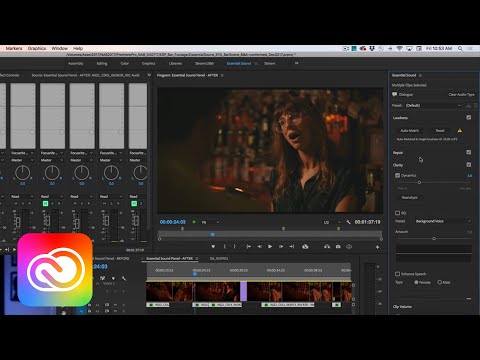This screenshot has height=360, width=480.
Task: Click the Reset loudness button
Action: [440, 130]
